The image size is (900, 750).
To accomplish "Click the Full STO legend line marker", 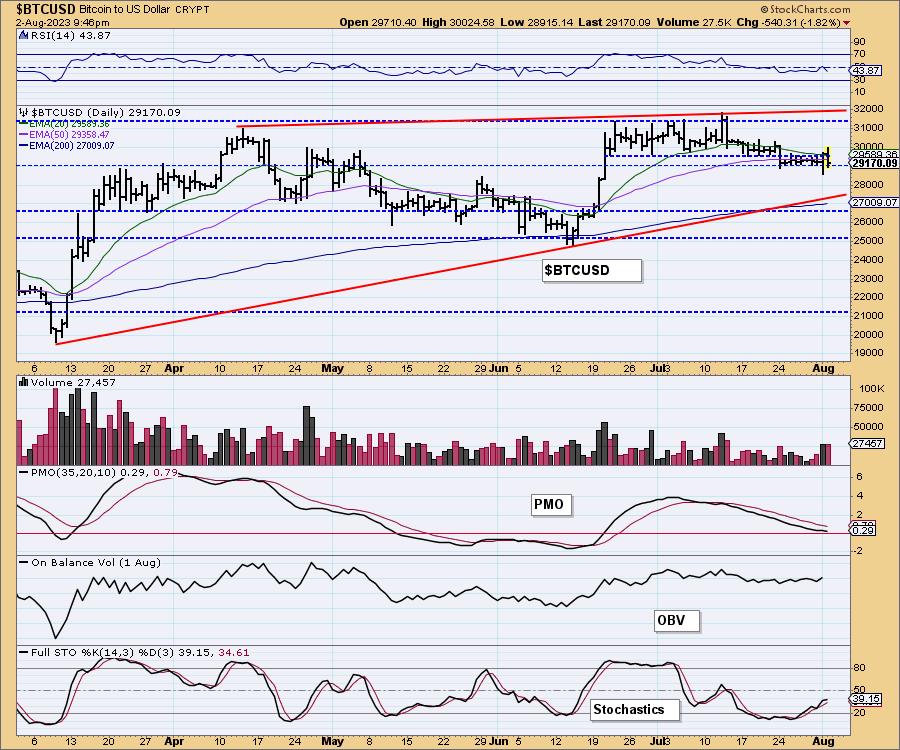I will tap(24, 652).
